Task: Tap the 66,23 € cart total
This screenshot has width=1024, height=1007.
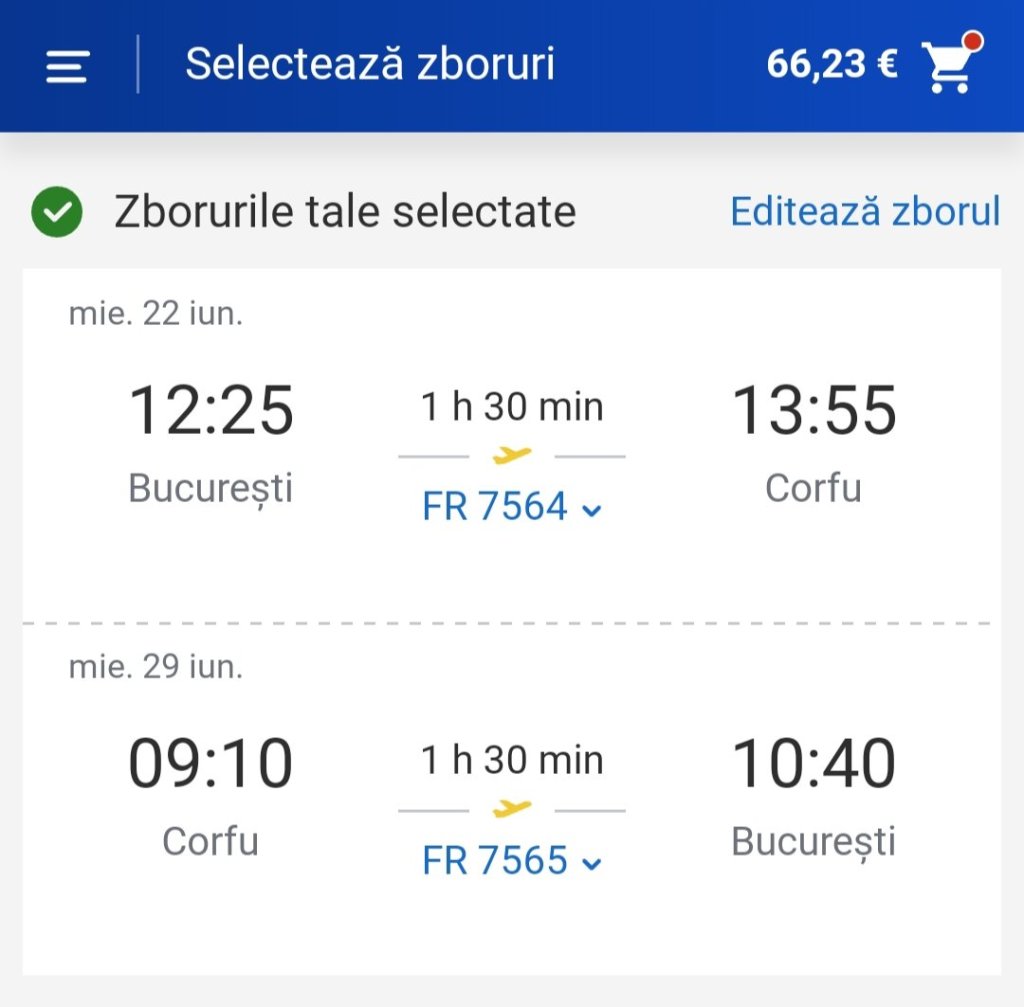Action: click(831, 65)
